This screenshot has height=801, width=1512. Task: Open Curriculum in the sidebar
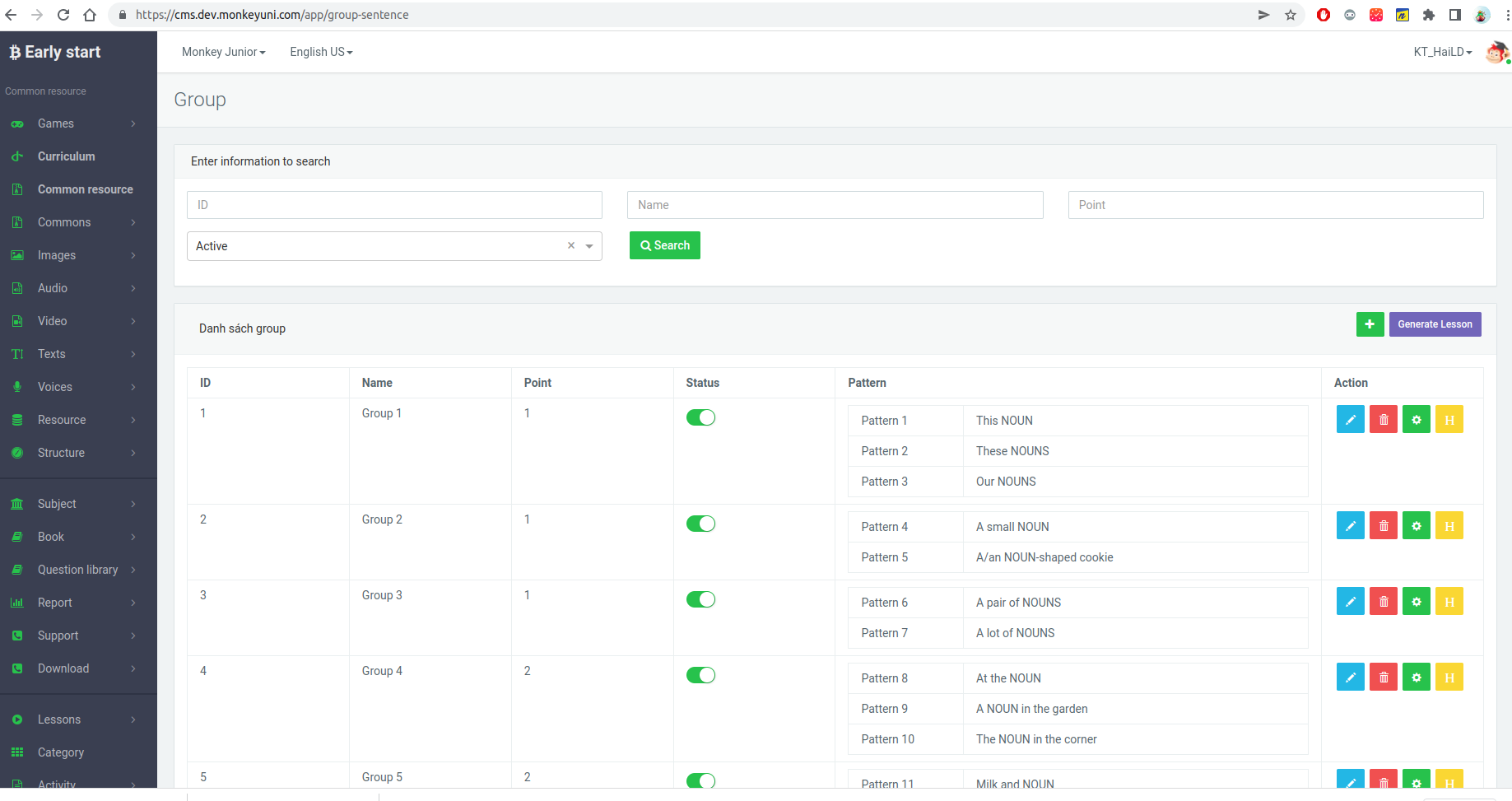click(x=78, y=156)
